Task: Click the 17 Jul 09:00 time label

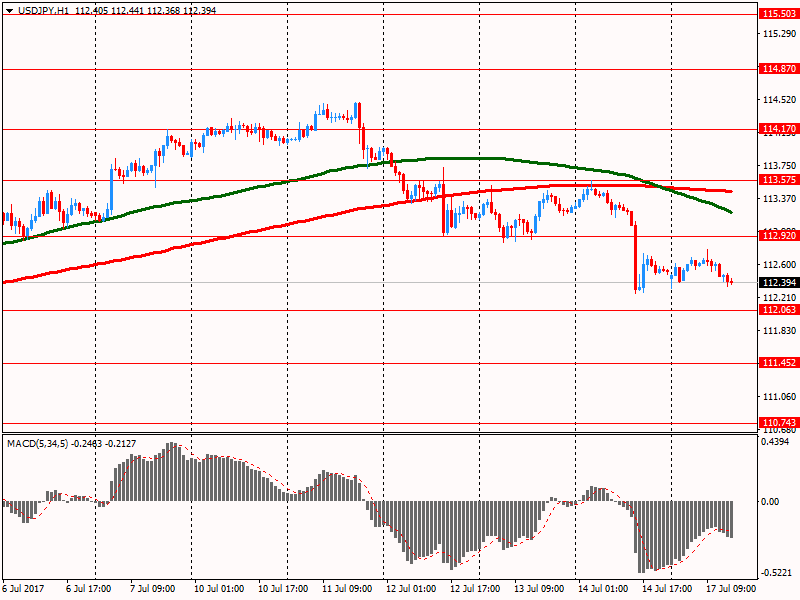Action: point(731,588)
